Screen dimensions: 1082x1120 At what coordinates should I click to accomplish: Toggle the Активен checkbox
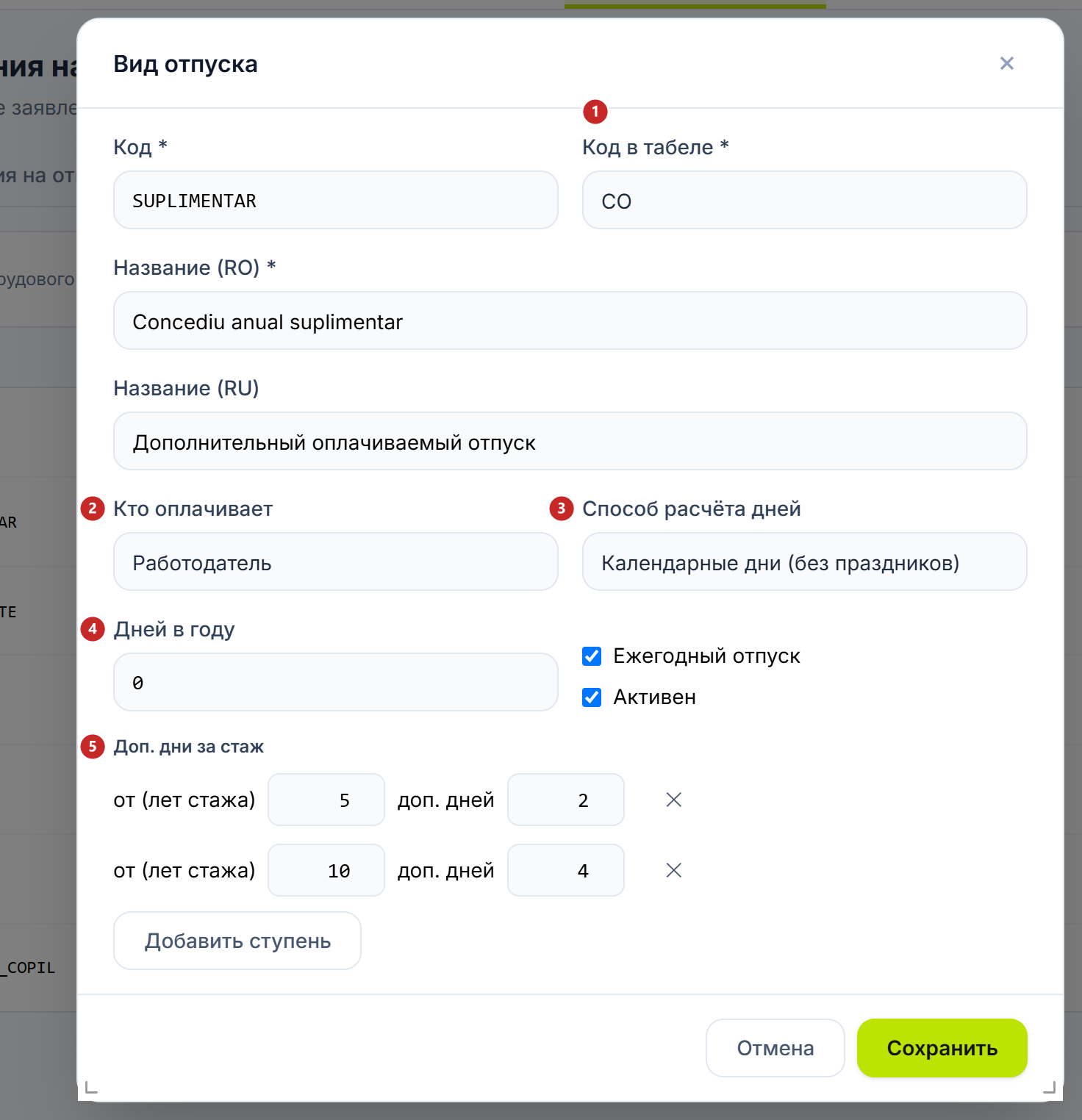(592, 697)
